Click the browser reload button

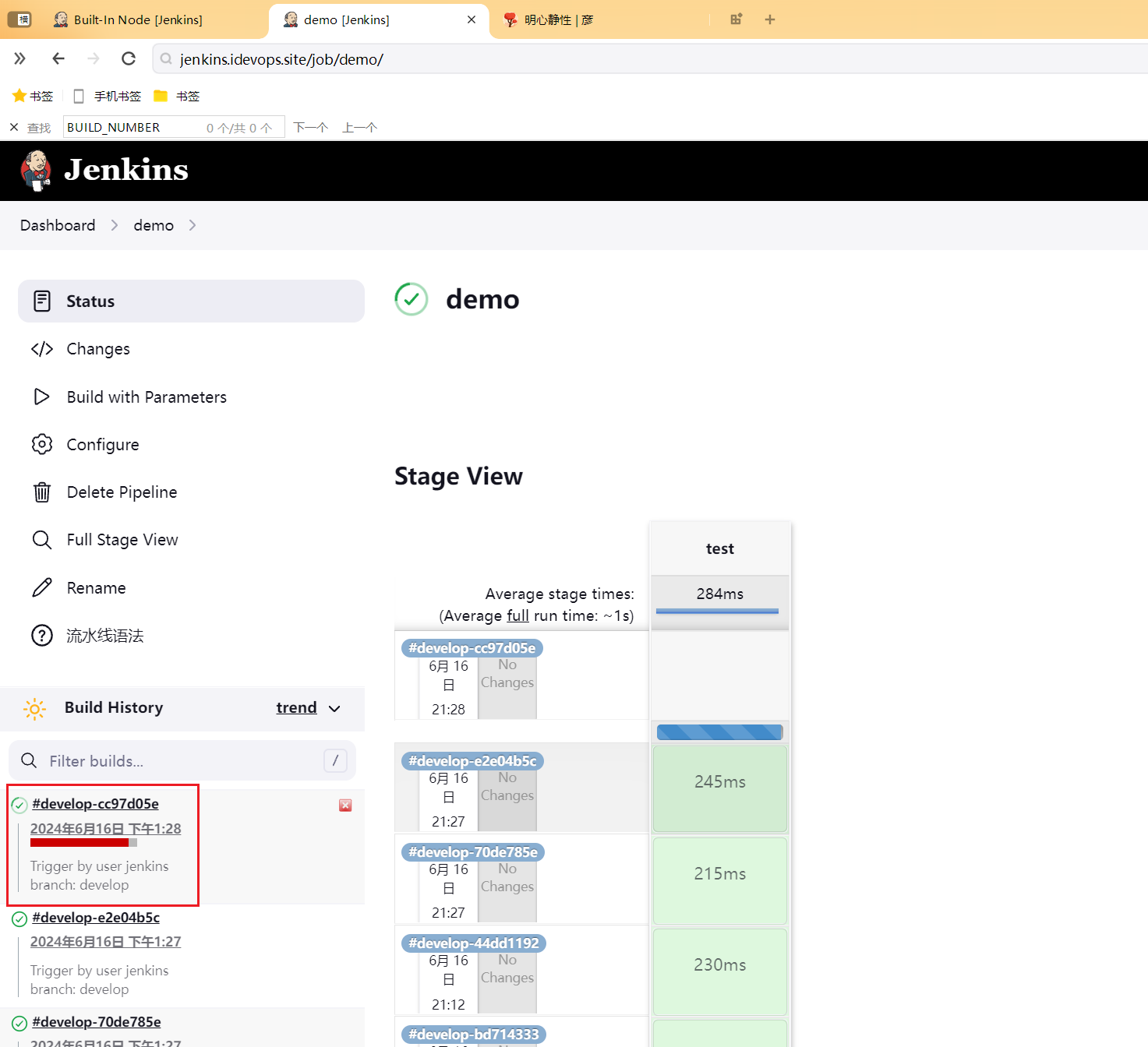point(129,58)
